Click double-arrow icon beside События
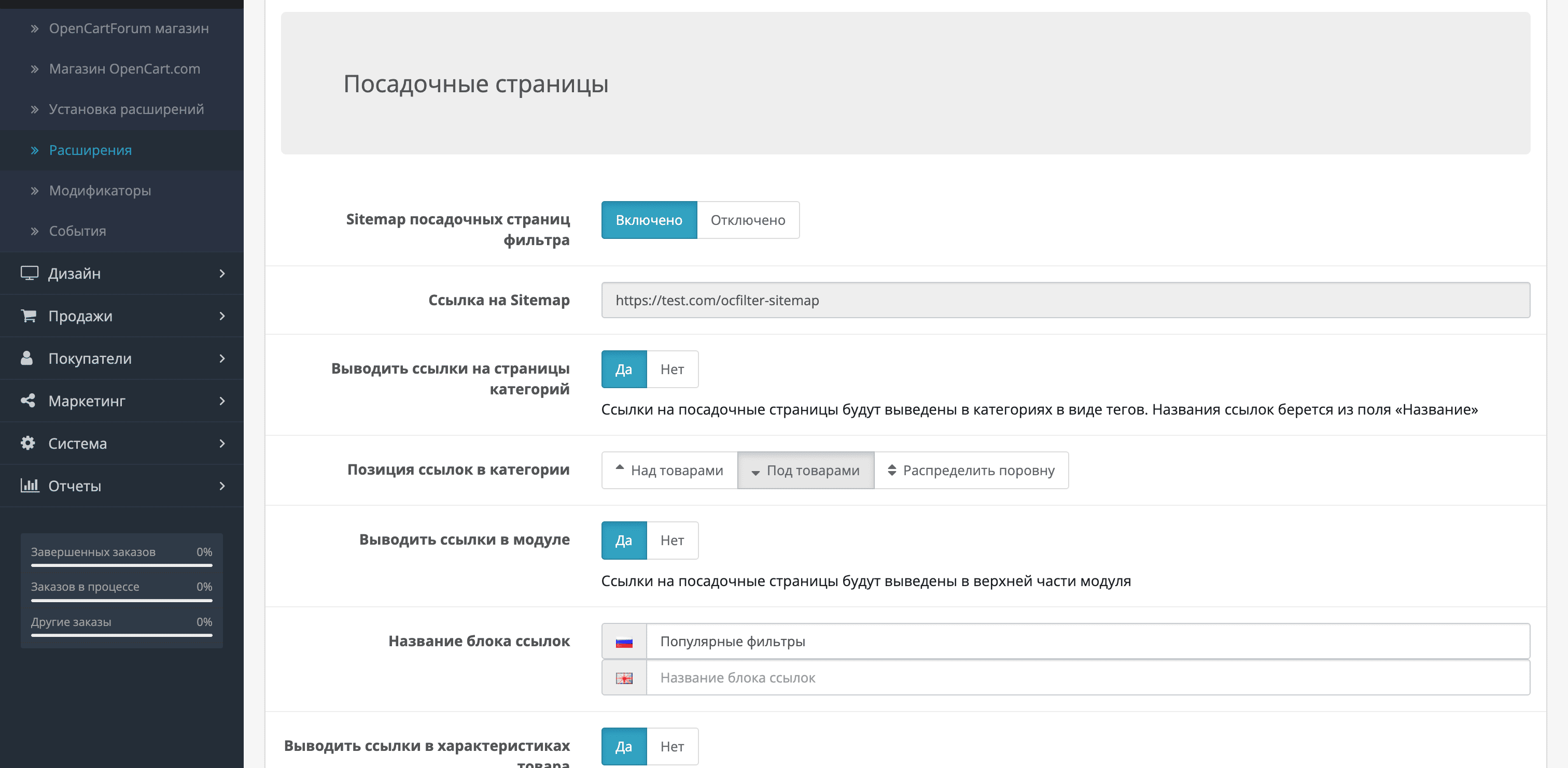Viewport: 1568px width, 768px height. tap(35, 231)
